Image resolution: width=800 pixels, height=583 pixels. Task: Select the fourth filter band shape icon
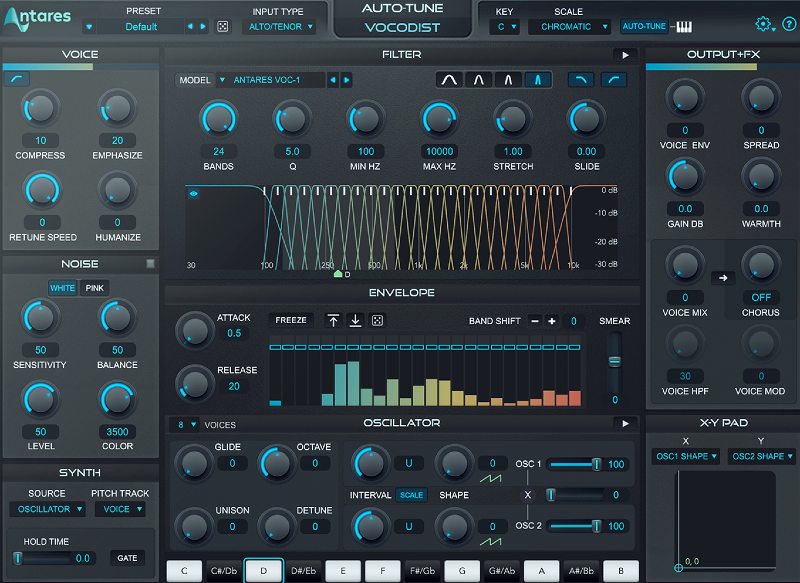click(536, 78)
